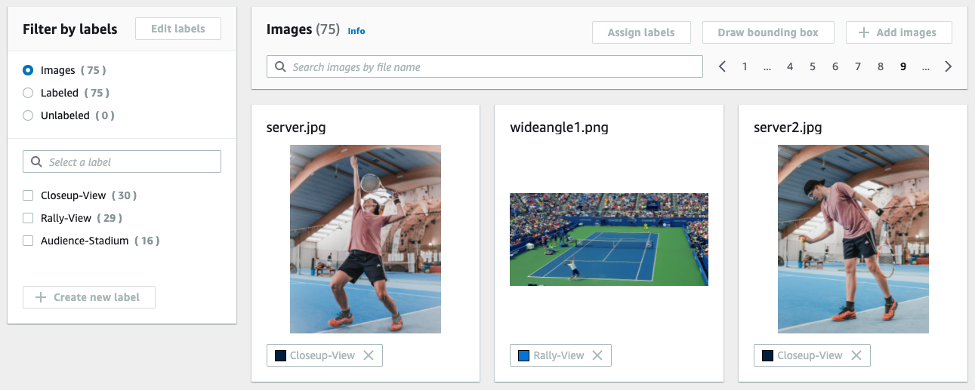Click the Assign labels button
Image resolution: width=977 pixels, height=391 pixels.
pos(641,32)
